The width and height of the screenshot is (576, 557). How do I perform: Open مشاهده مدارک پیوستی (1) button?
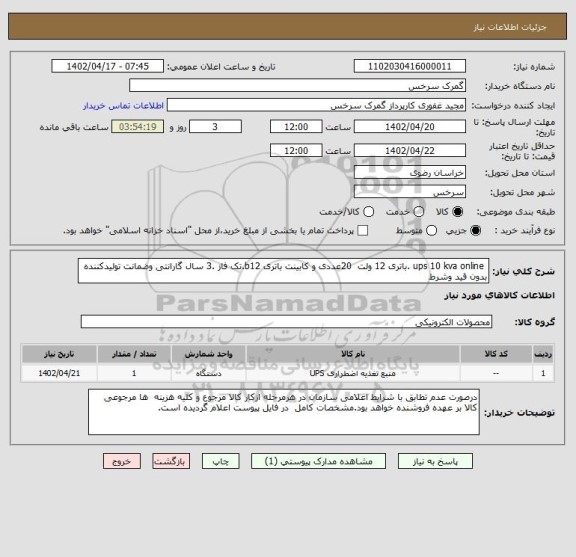(x=318, y=461)
